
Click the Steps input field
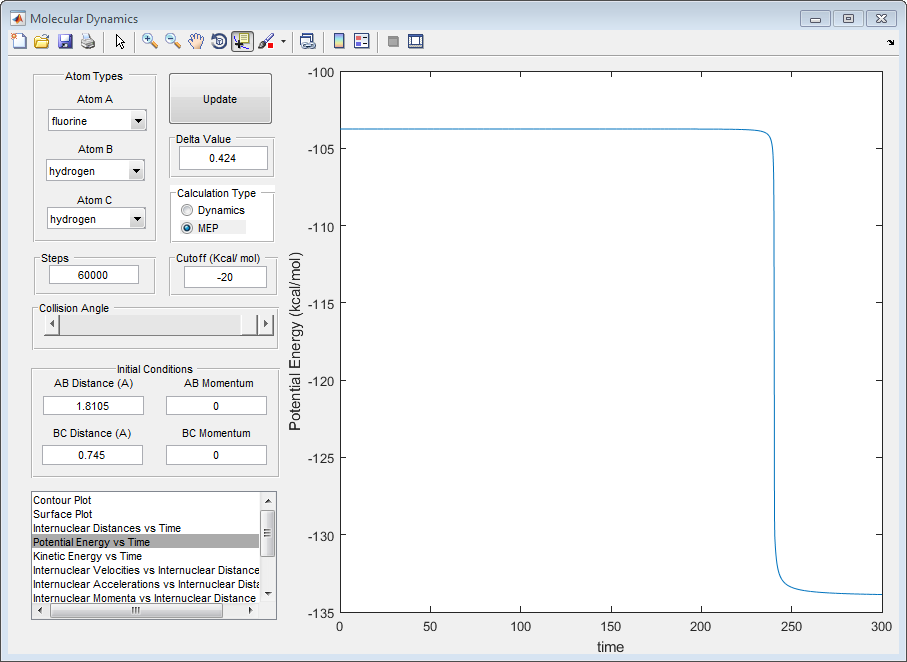point(93,275)
